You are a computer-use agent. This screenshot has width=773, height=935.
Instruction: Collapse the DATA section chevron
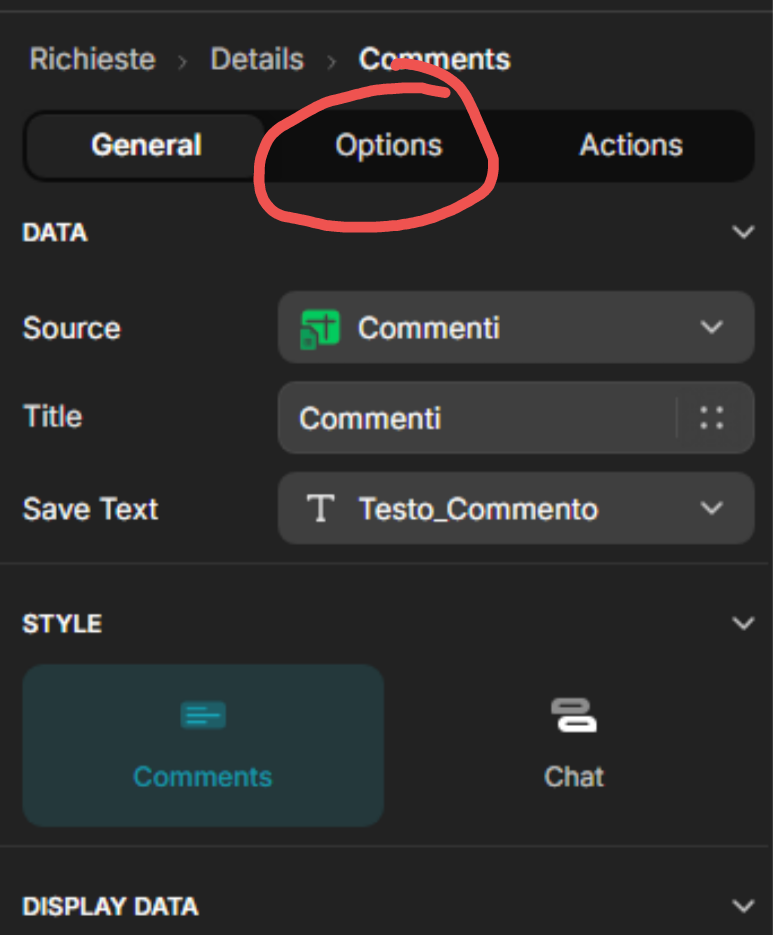(x=743, y=233)
